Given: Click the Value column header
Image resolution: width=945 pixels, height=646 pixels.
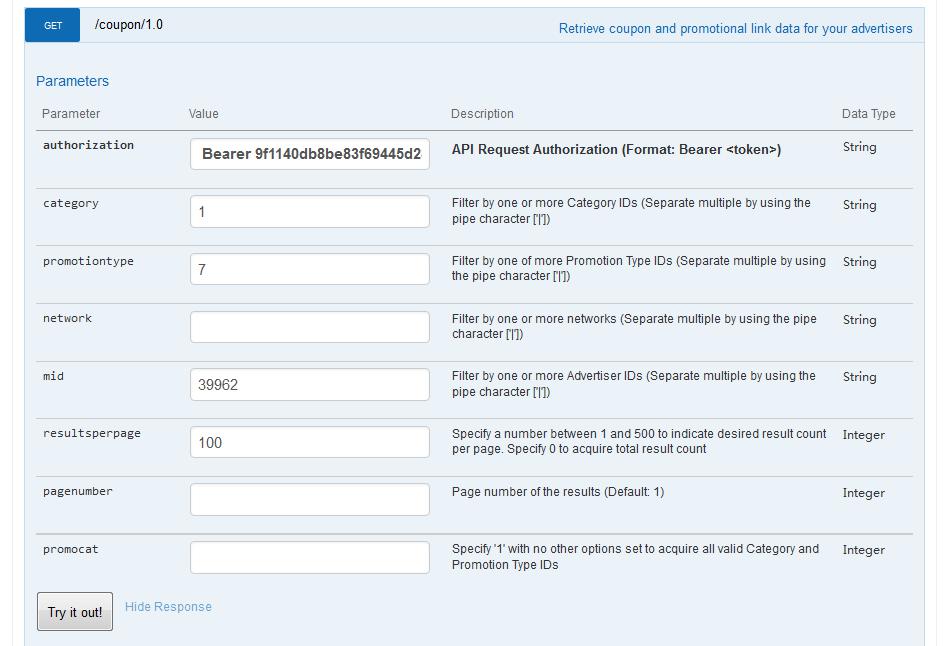Looking at the screenshot, I should [203, 114].
